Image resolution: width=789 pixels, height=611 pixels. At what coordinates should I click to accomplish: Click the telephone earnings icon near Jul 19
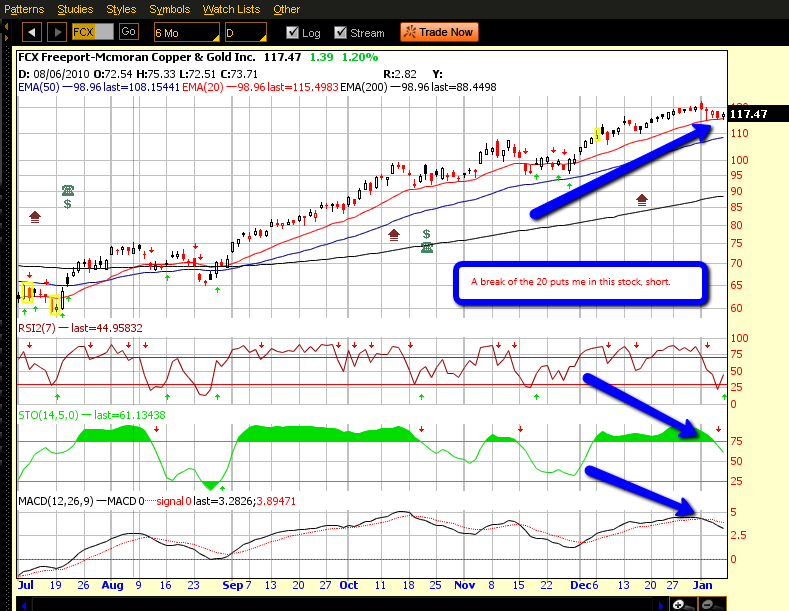68,190
